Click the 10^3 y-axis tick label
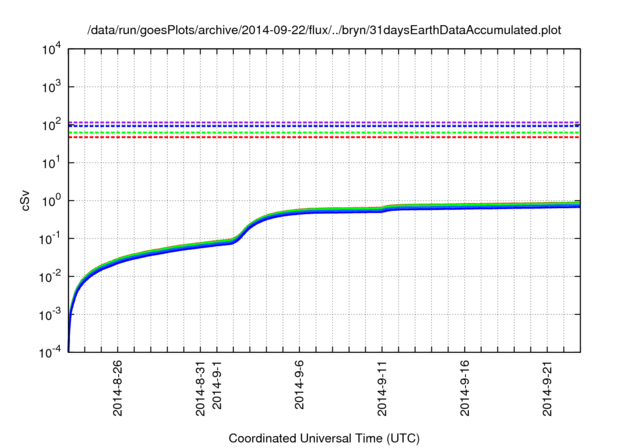640x448 pixels. click(51, 86)
